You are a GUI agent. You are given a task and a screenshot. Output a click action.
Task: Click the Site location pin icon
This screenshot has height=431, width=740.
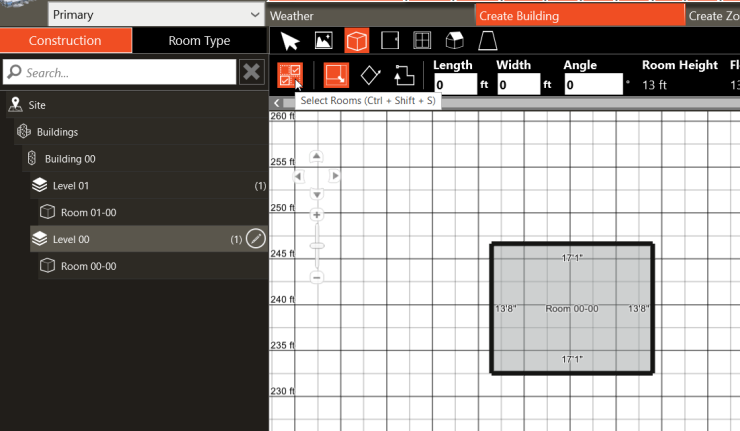15,104
